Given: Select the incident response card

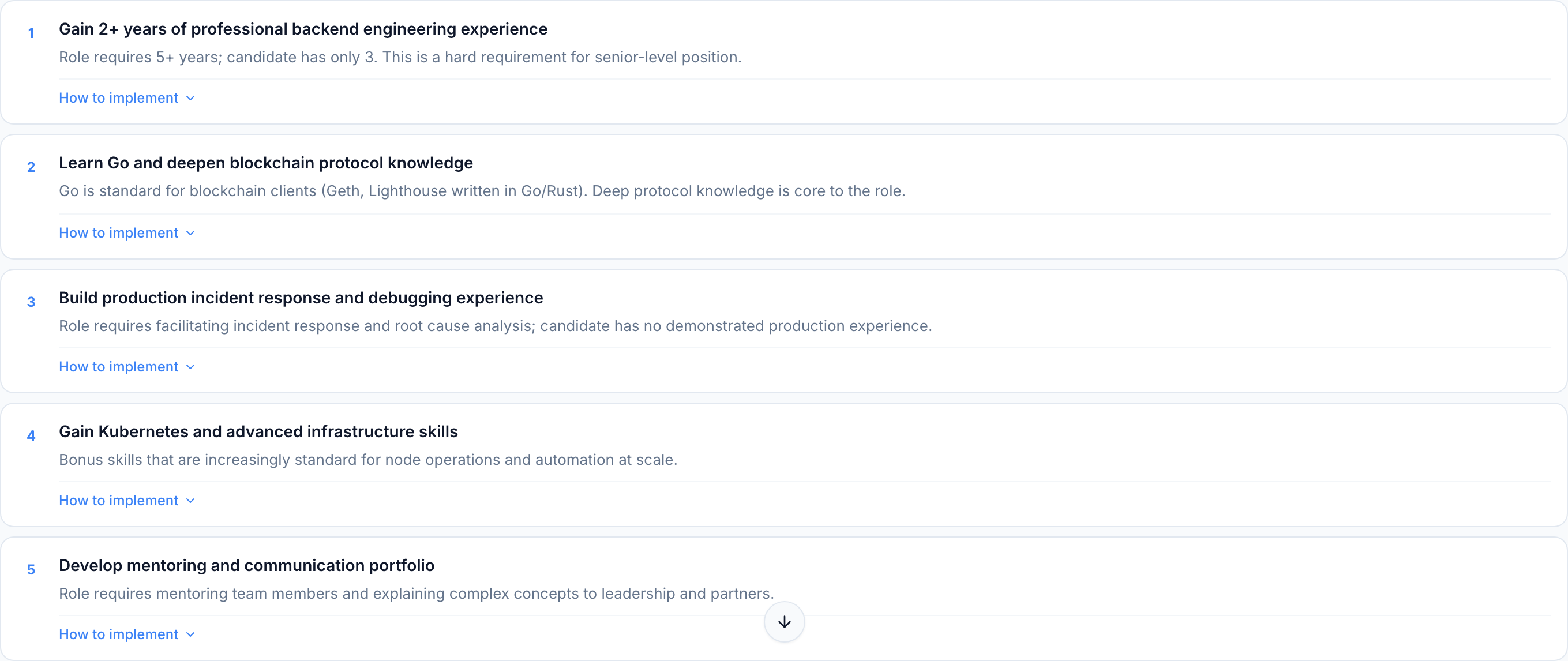Looking at the screenshot, I should coord(301,298).
